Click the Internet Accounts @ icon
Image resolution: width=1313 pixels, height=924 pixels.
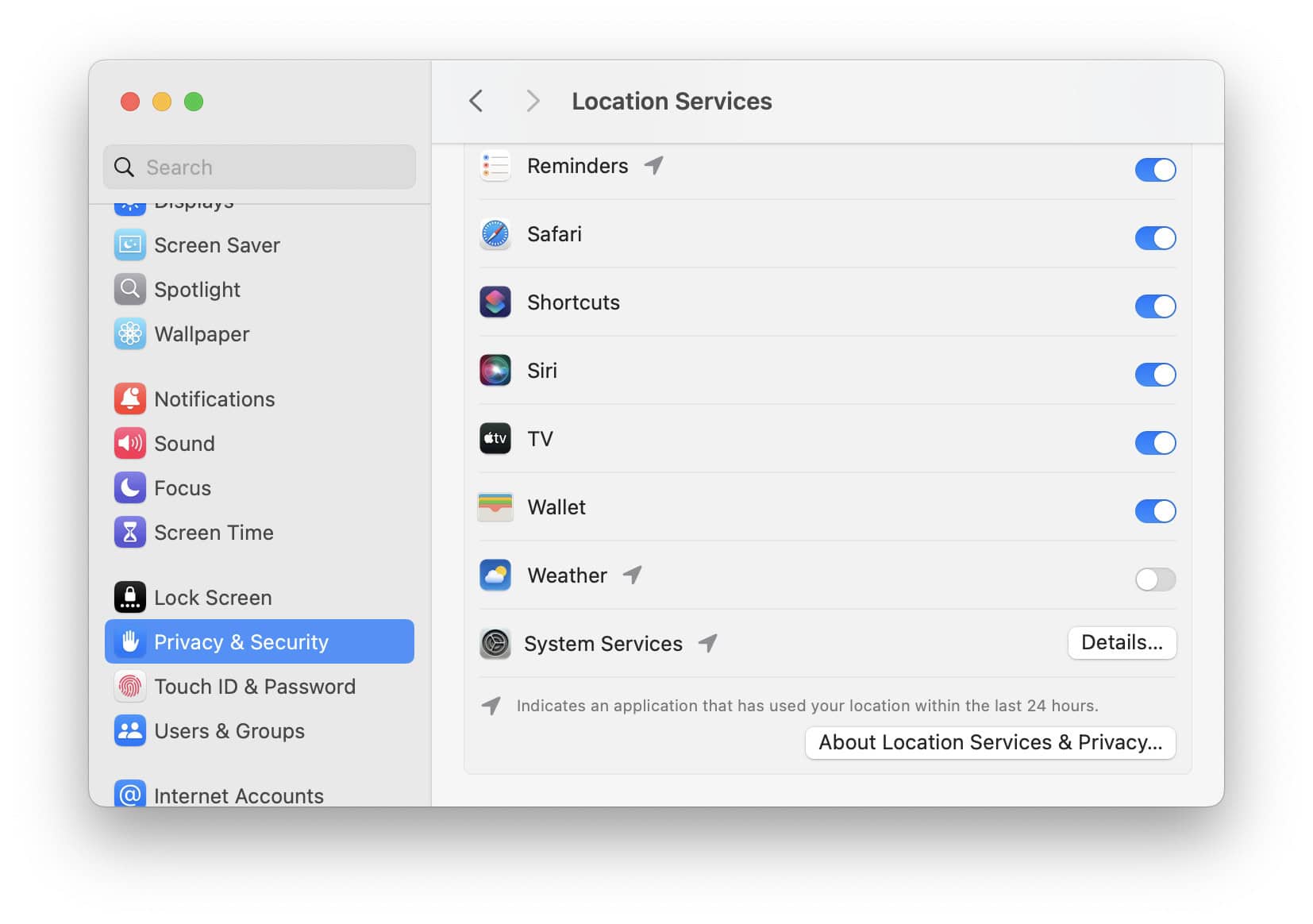[x=129, y=793]
